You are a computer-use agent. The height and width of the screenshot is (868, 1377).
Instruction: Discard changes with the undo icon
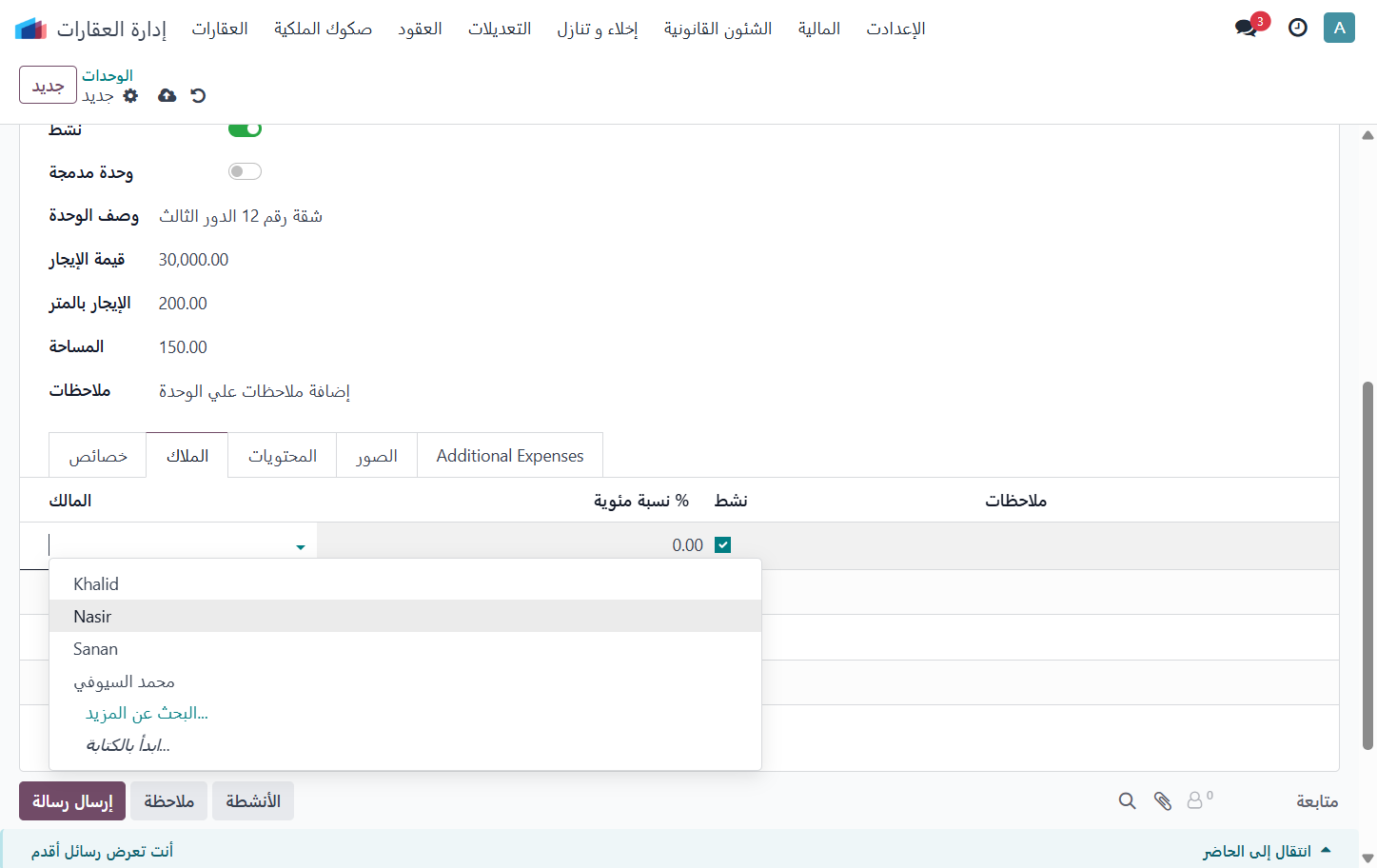pyautogui.click(x=198, y=95)
